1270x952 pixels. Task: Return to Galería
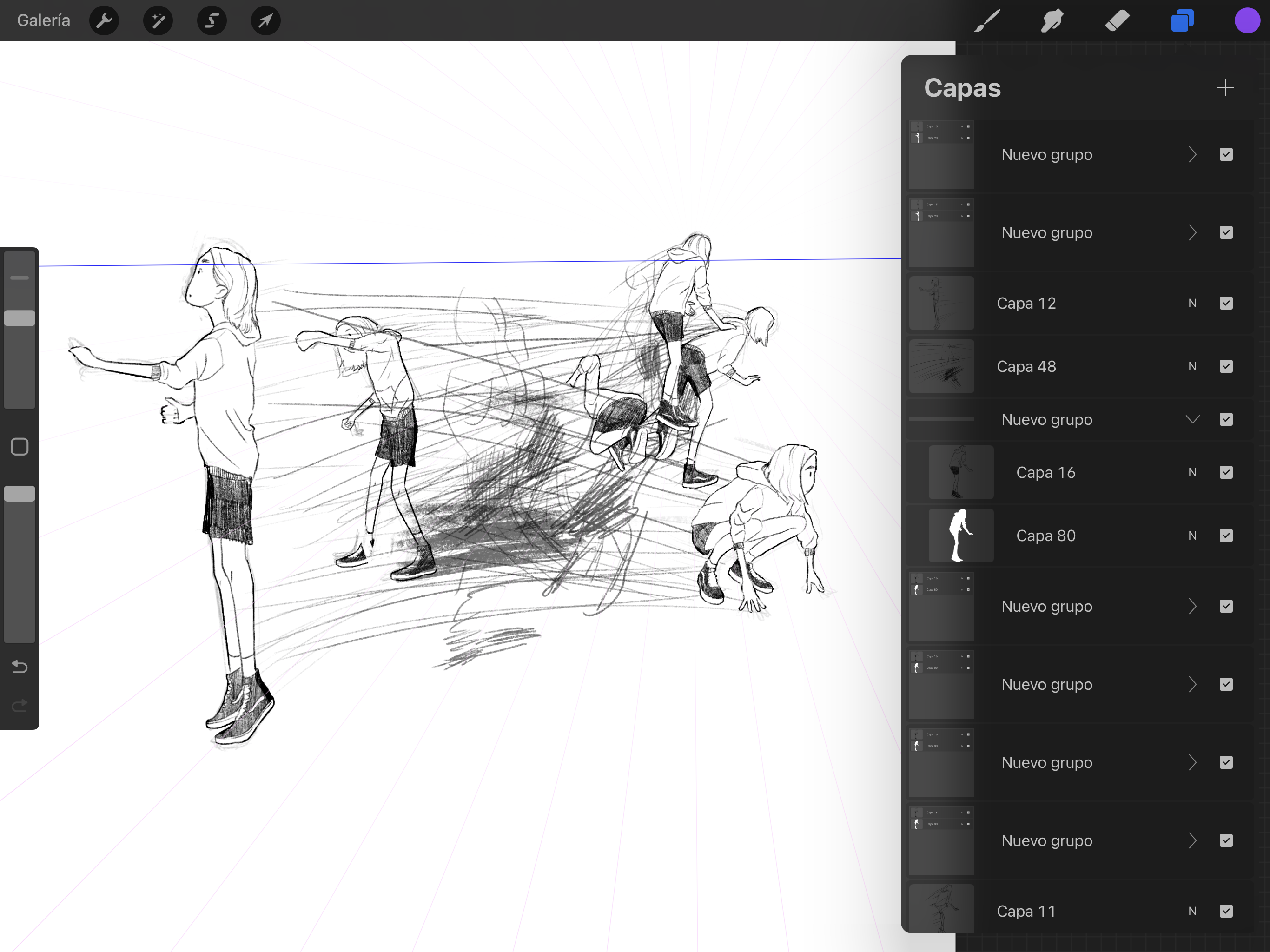point(44,20)
